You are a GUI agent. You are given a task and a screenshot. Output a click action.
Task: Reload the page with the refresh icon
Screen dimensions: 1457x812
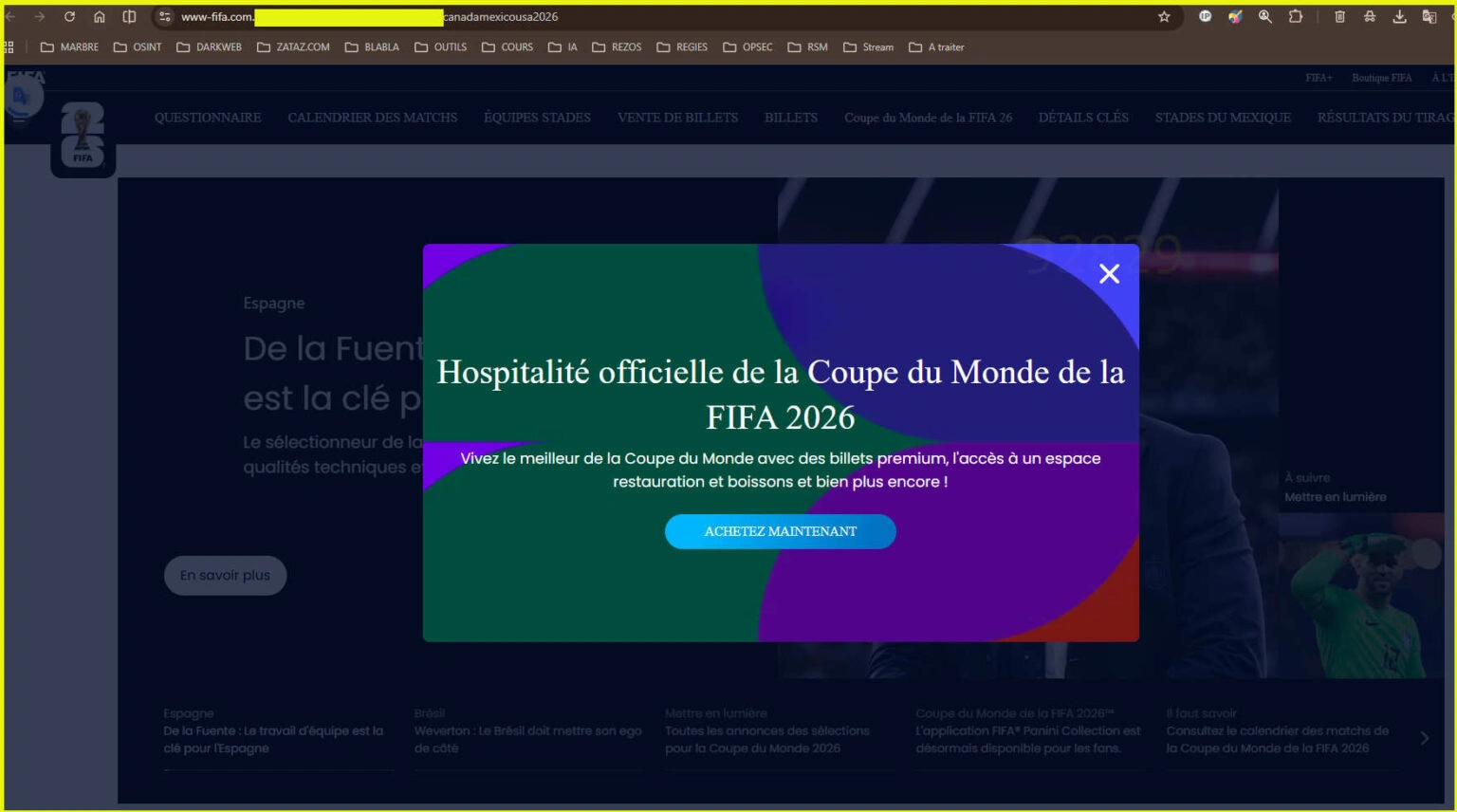click(69, 17)
